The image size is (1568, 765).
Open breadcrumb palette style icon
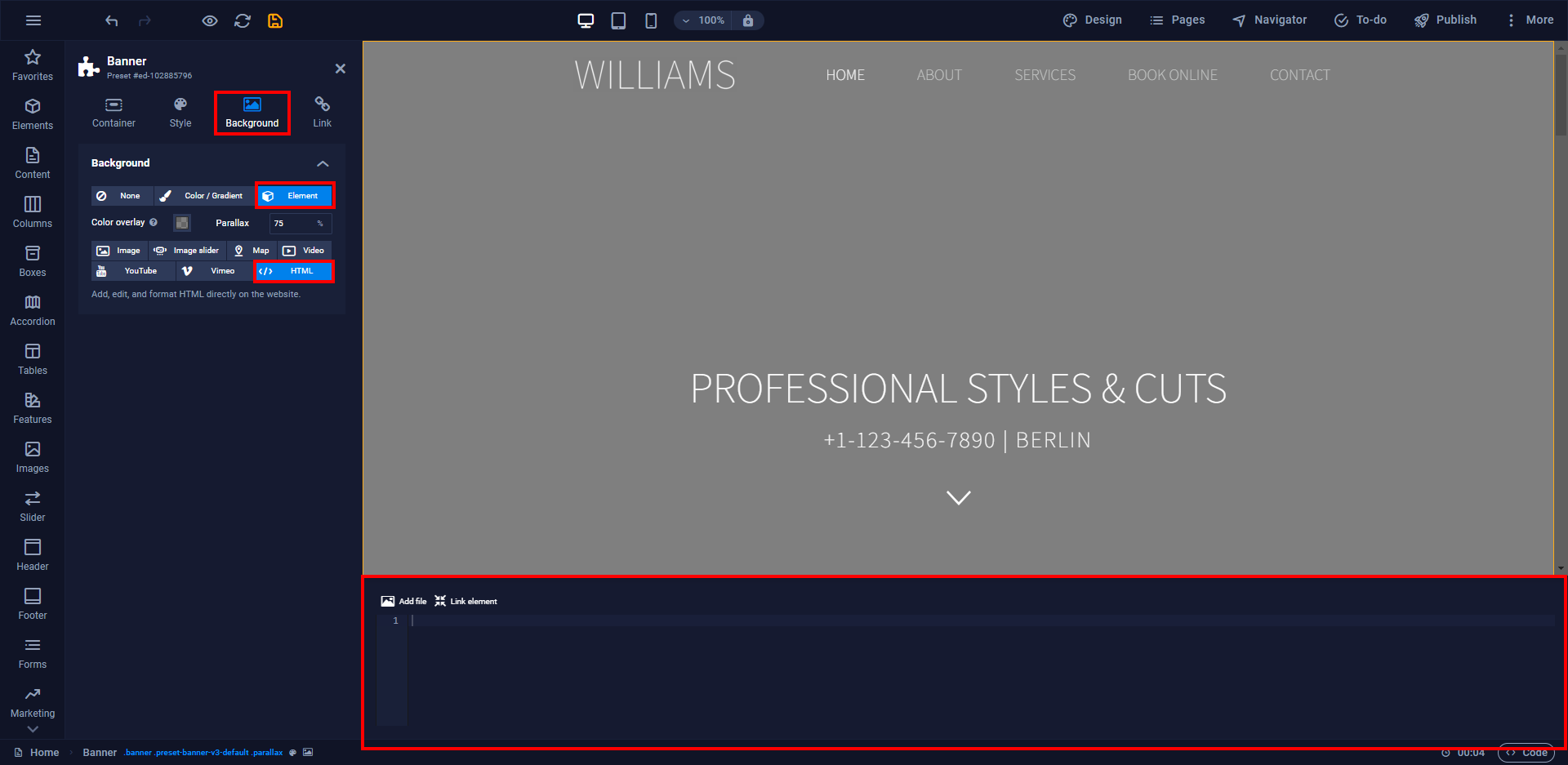pyautogui.click(x=293, y=753)
